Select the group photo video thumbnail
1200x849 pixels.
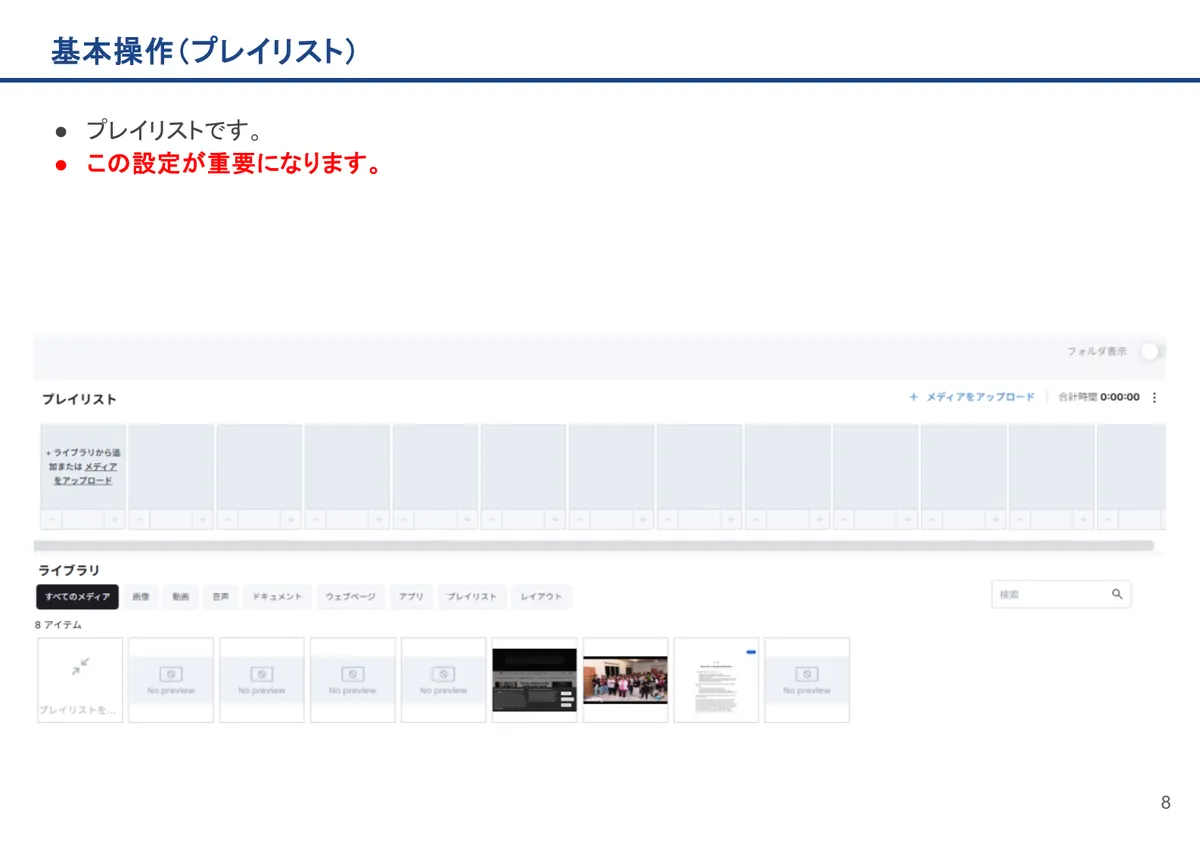click(x=626, y=680)
